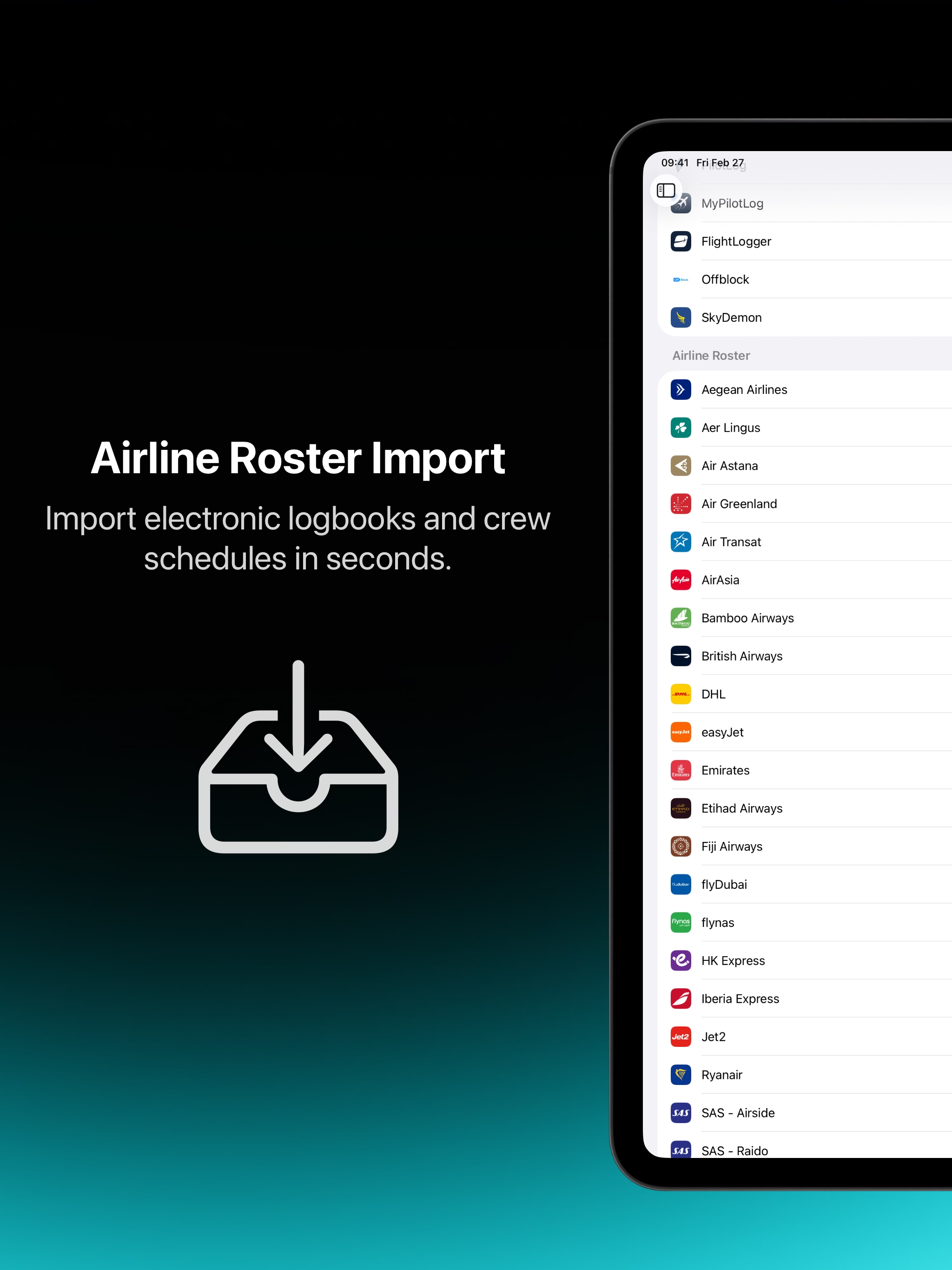Open Iberia Express roster
The image size is (952, 1270).
(805, 999)
